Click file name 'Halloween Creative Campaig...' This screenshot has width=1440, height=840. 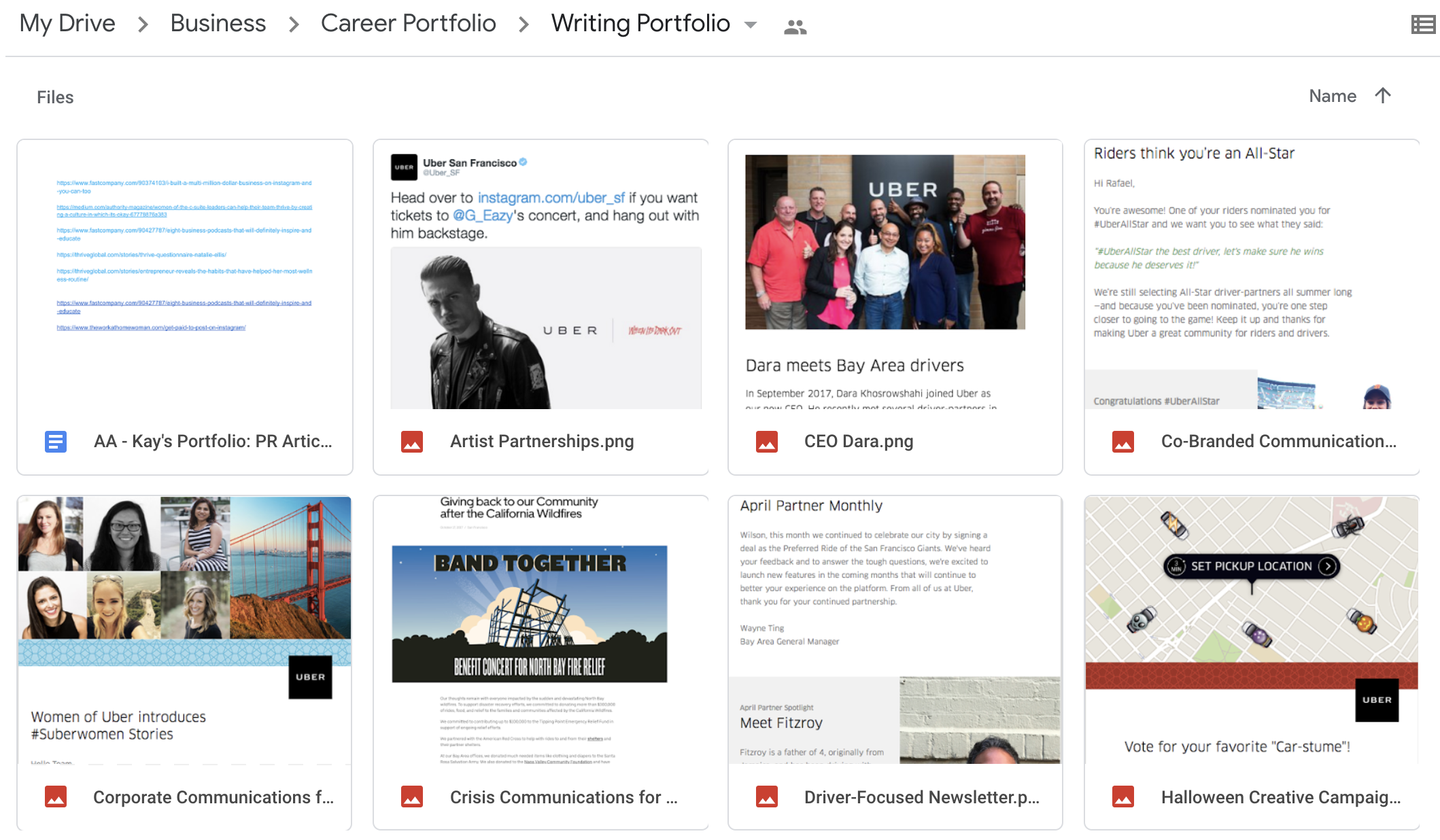[1281, 797]
